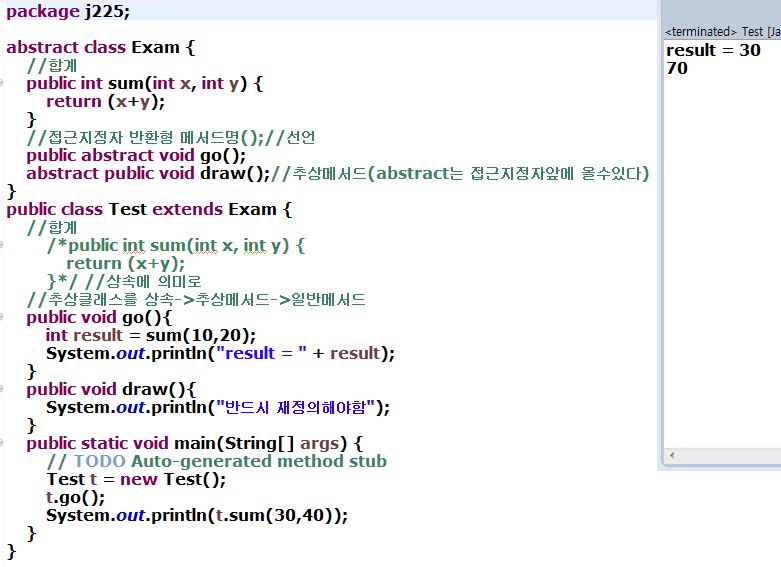Collapse fold marker beside Exam's sum(int x, int y) method
This screenshot has width=781, height=567.
(x=1, y=83)
